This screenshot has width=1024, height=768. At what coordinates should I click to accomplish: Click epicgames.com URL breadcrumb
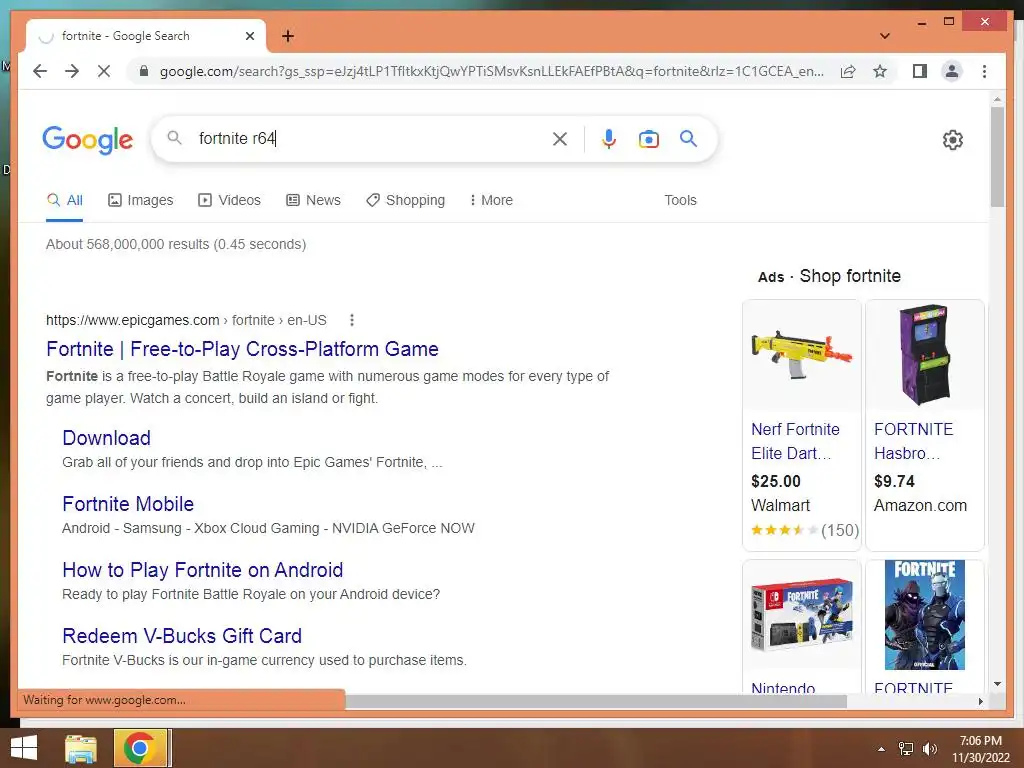[x=186, y=320]
